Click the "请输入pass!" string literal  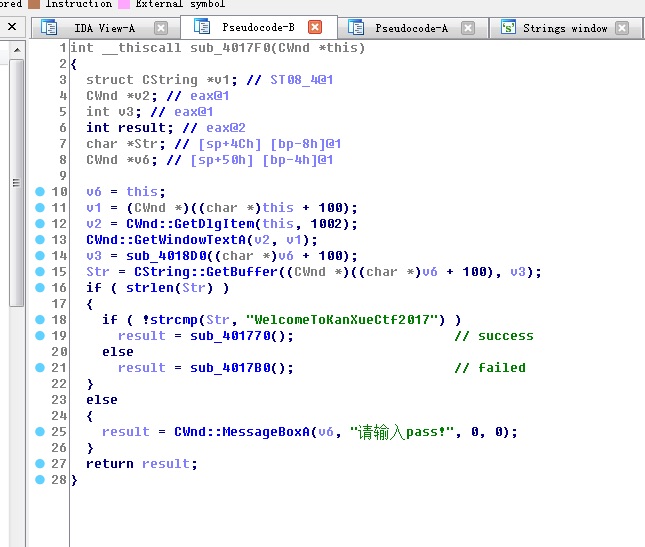point(402,432)
